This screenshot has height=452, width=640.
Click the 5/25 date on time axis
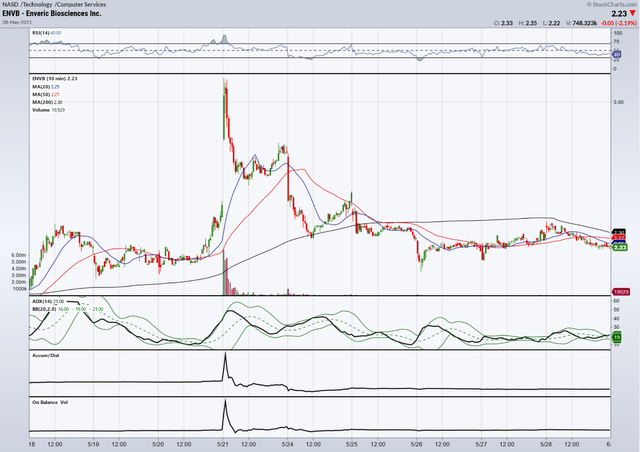(x=352, y=444)
